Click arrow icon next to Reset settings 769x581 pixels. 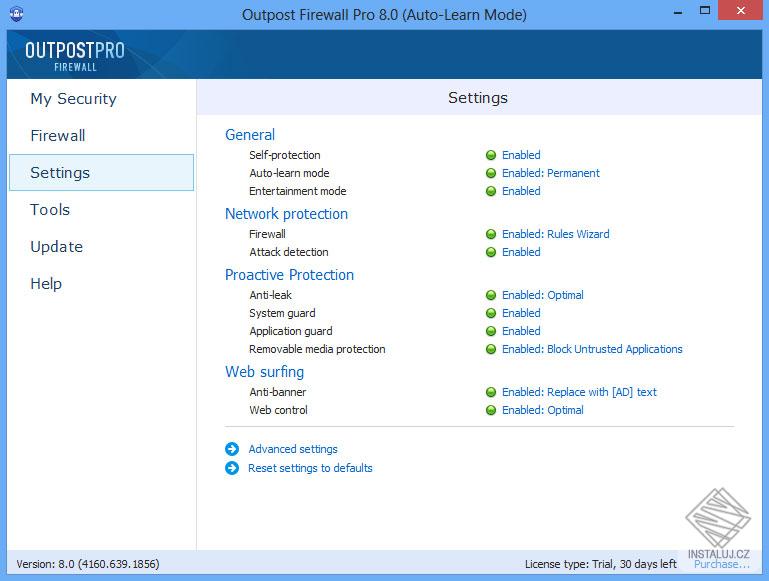pos(232,468)
